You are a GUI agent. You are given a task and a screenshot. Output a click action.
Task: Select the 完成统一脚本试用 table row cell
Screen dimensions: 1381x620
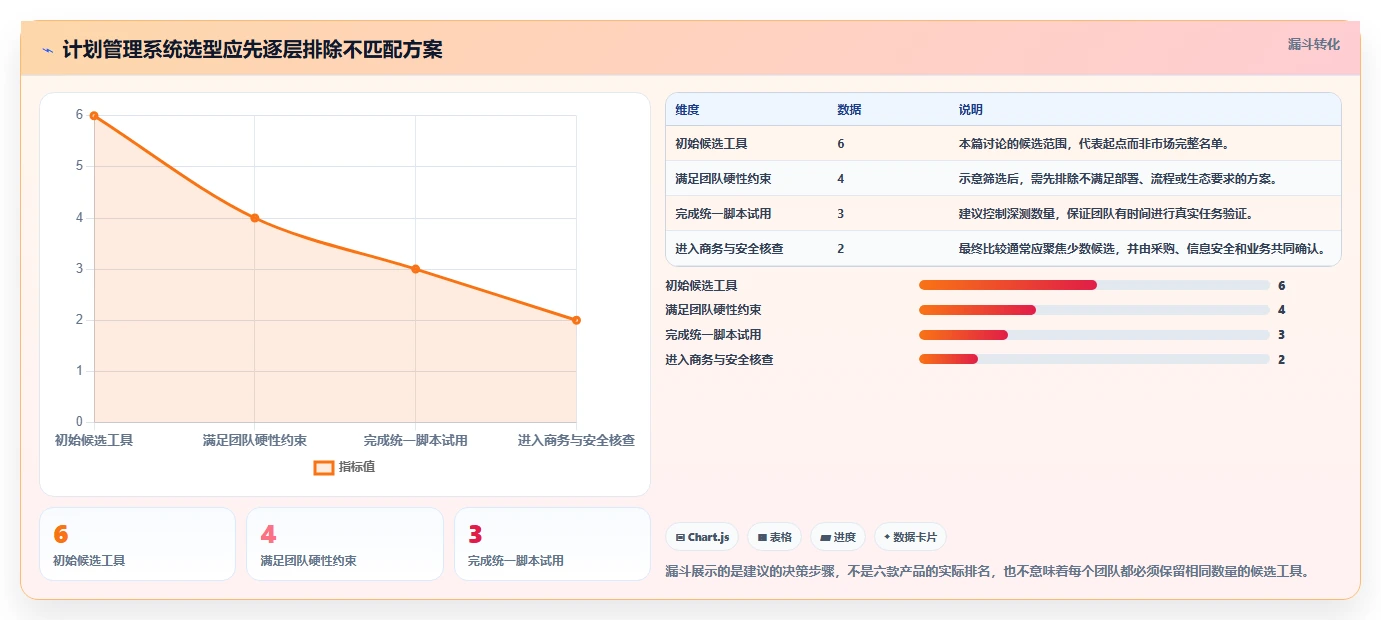[x=723, y=214]
